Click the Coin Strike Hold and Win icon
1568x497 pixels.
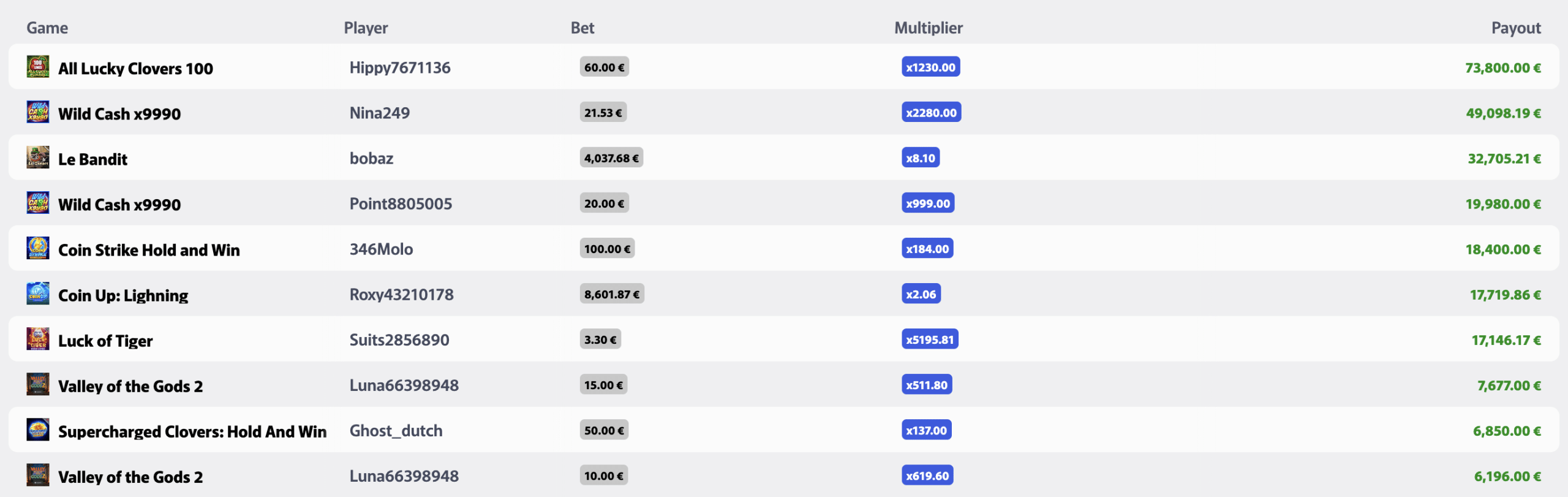point(38,248)
